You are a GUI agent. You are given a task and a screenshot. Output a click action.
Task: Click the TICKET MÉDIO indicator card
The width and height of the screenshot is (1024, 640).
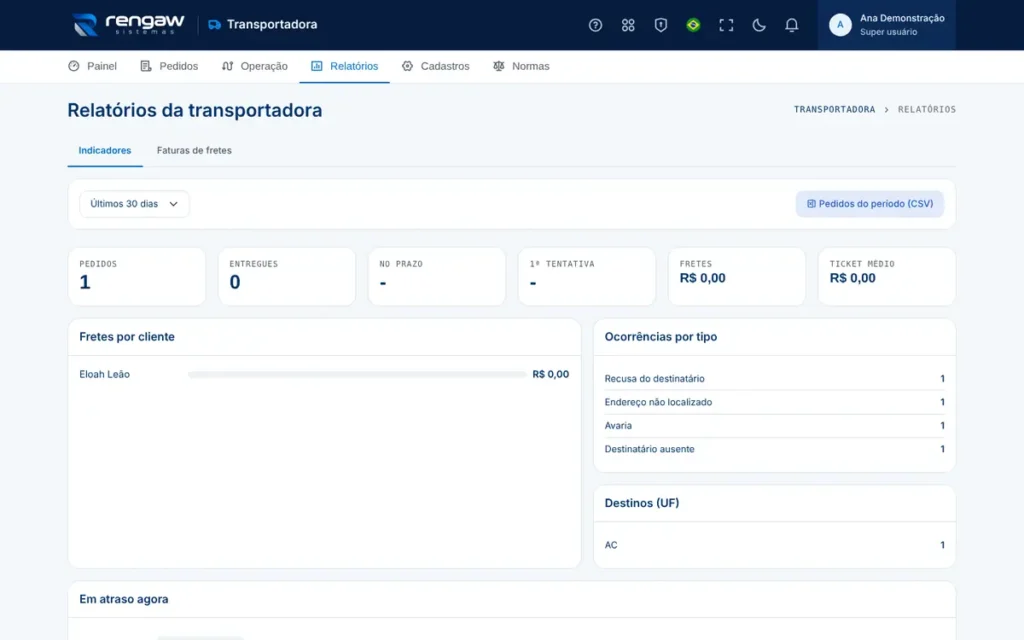point(887,276)
